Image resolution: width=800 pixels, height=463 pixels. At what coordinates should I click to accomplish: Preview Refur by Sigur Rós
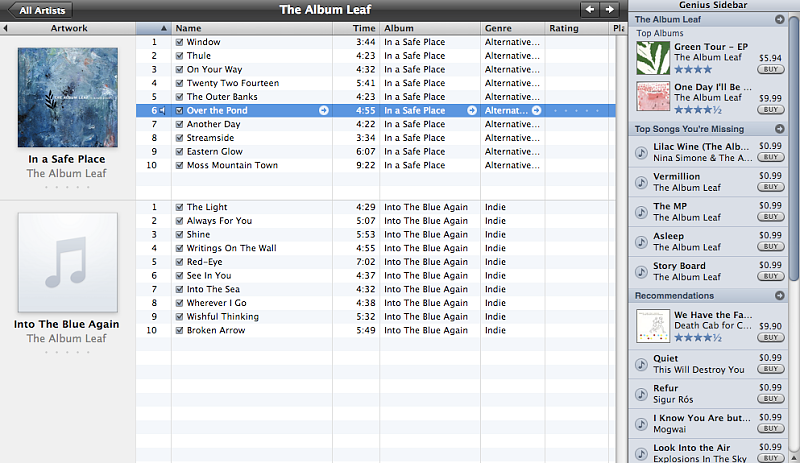click(641, 394)
